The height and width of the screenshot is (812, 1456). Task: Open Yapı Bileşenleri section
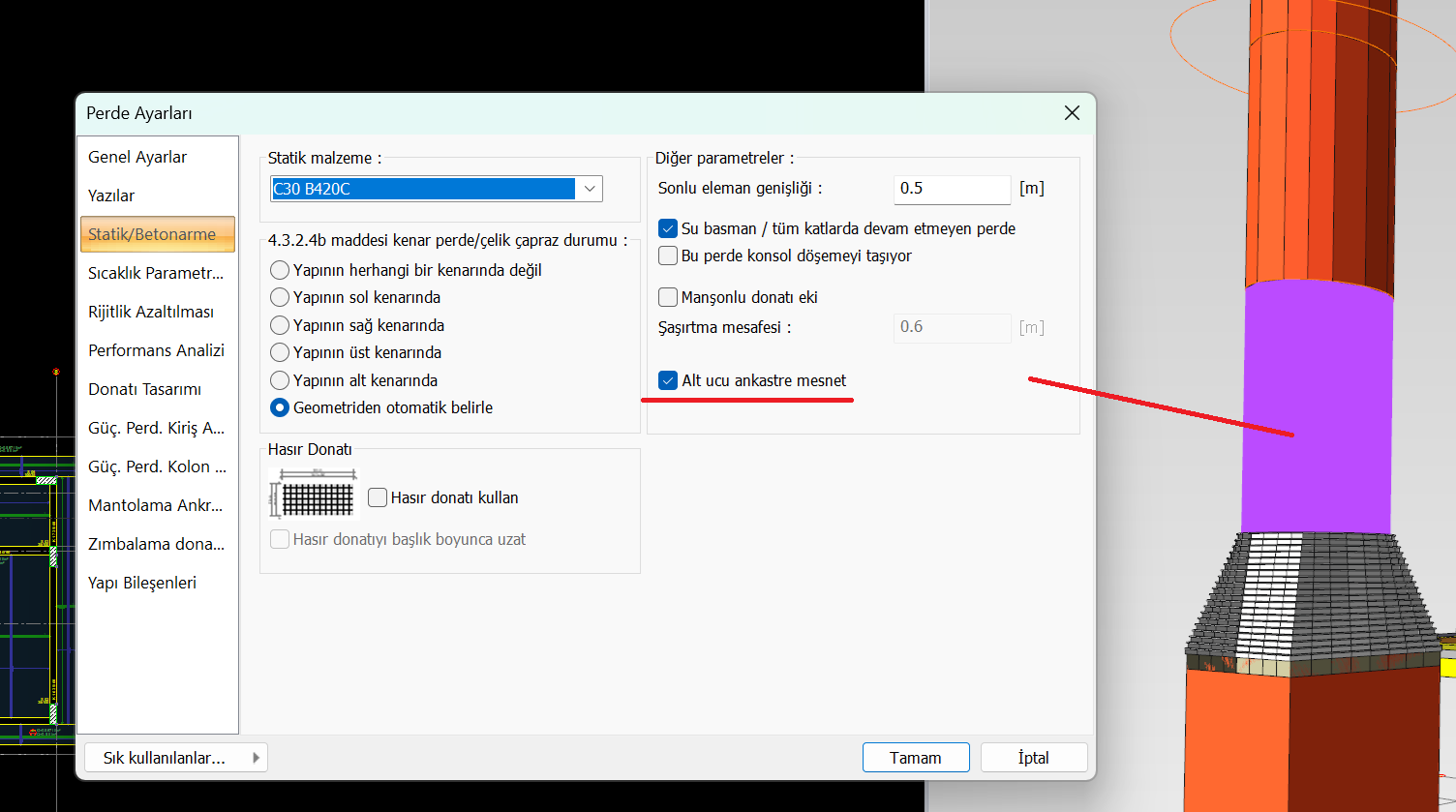pos(142,583)
